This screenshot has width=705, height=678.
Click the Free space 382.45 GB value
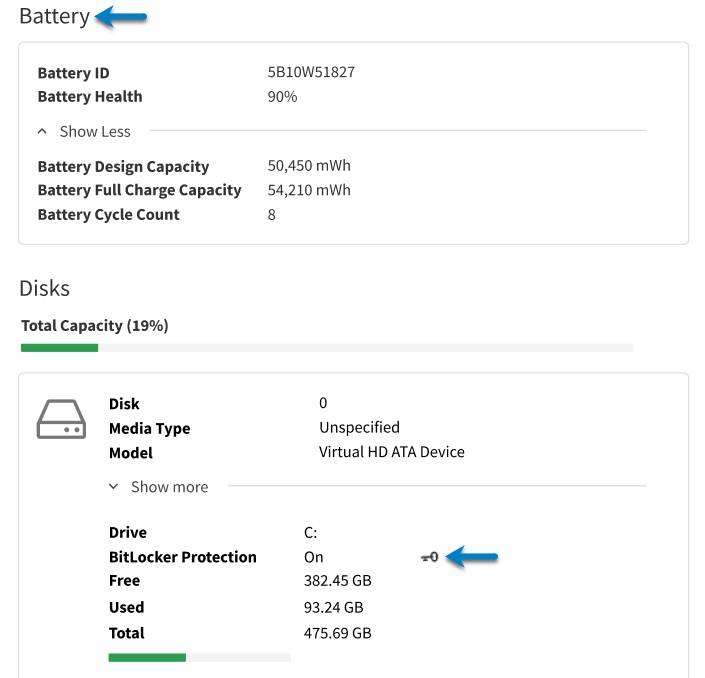click(x=338, y=581)
